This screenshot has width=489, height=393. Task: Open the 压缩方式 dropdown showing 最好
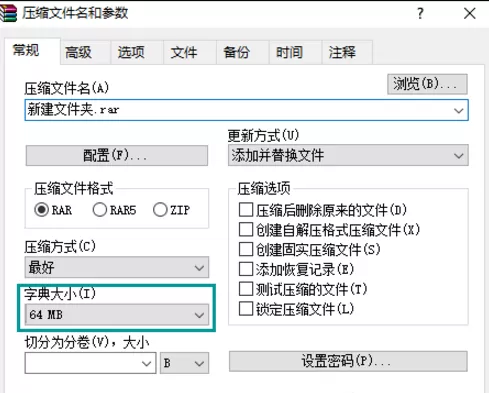click(x=117, y=267)
